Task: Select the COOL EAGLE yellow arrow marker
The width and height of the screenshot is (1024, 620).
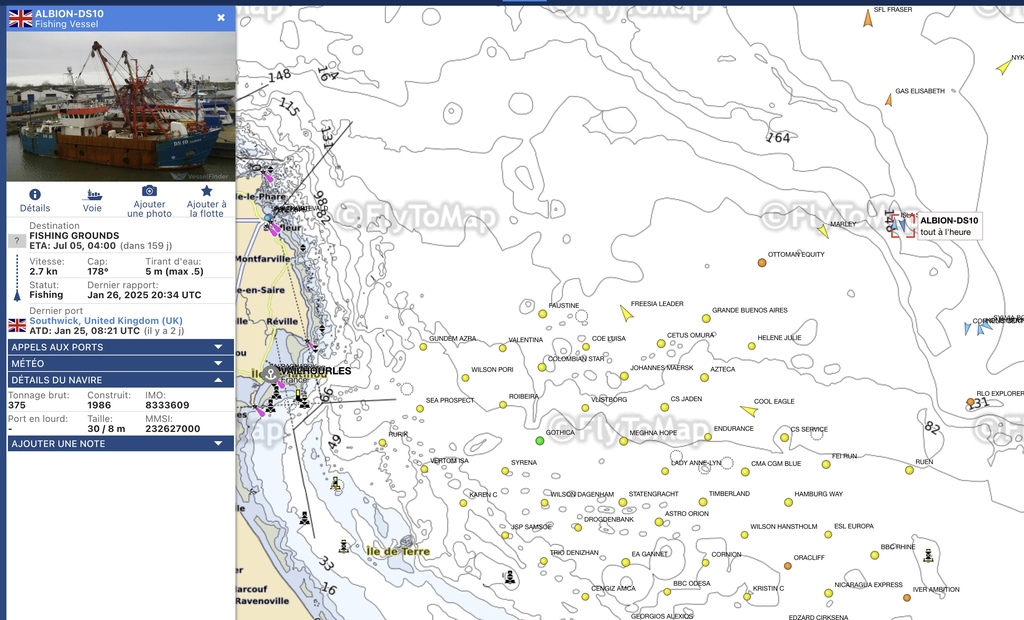Action: (x=749, y=411)
